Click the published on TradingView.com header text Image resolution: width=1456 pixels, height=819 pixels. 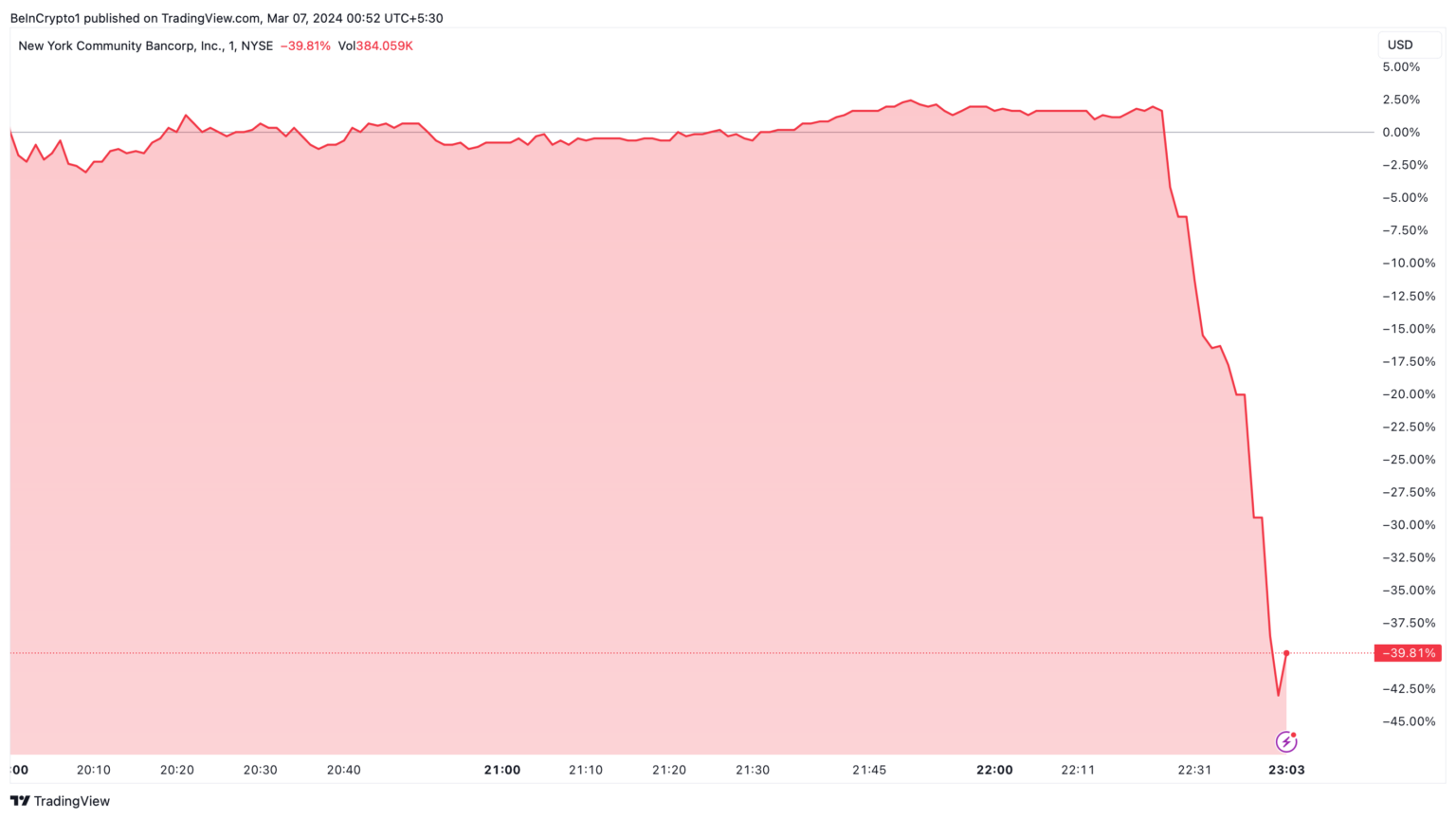[227, 18]
